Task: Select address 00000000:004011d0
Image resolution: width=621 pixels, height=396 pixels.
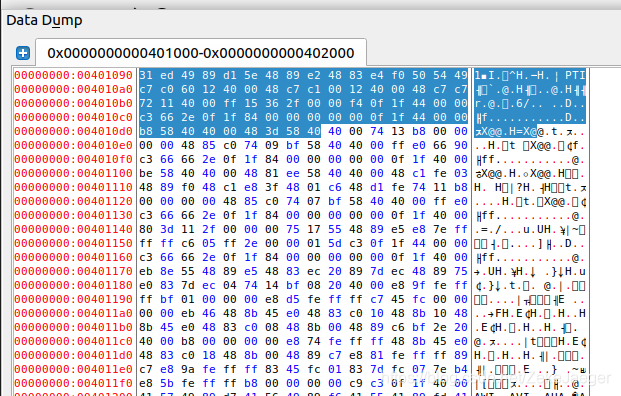Action: (x=74, y=355)
